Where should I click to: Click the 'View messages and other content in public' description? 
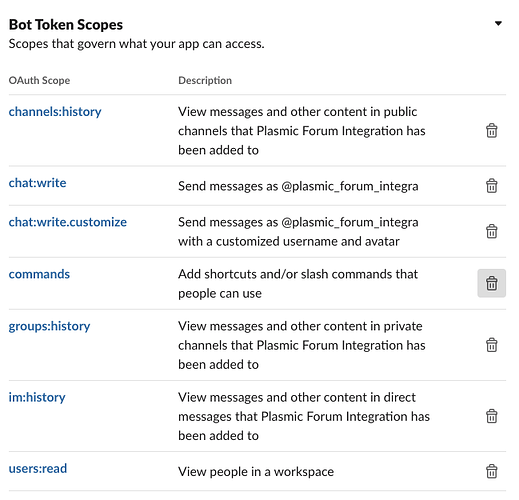pos(302,131)
